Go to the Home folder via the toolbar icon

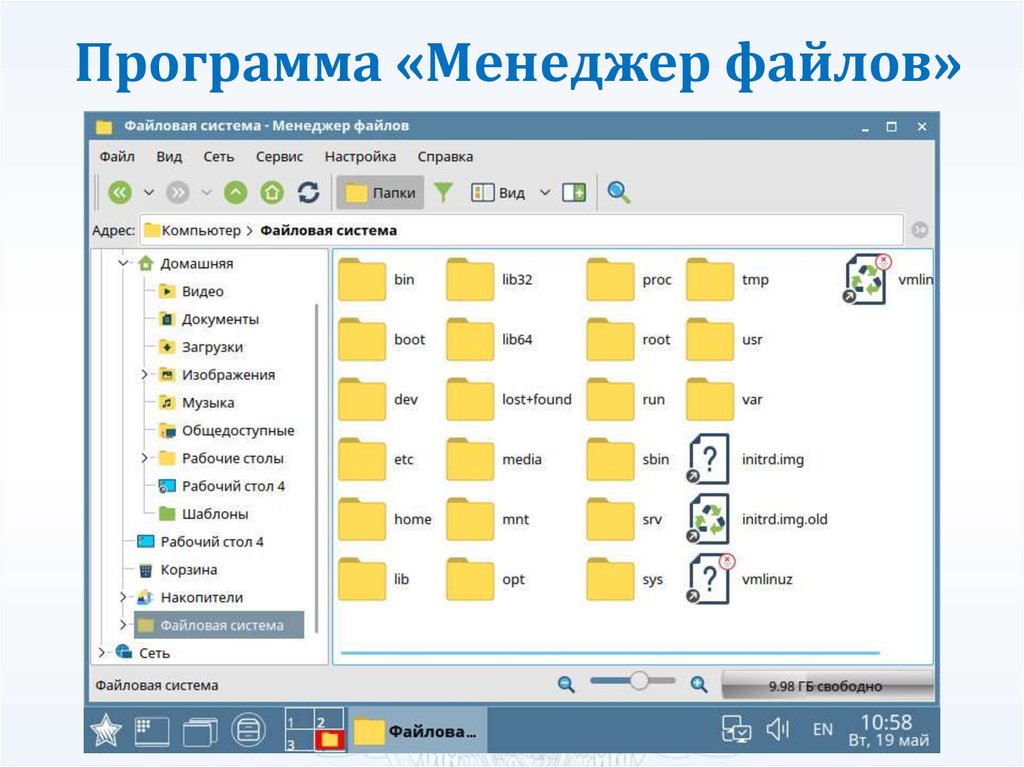[x=272, y=193]
